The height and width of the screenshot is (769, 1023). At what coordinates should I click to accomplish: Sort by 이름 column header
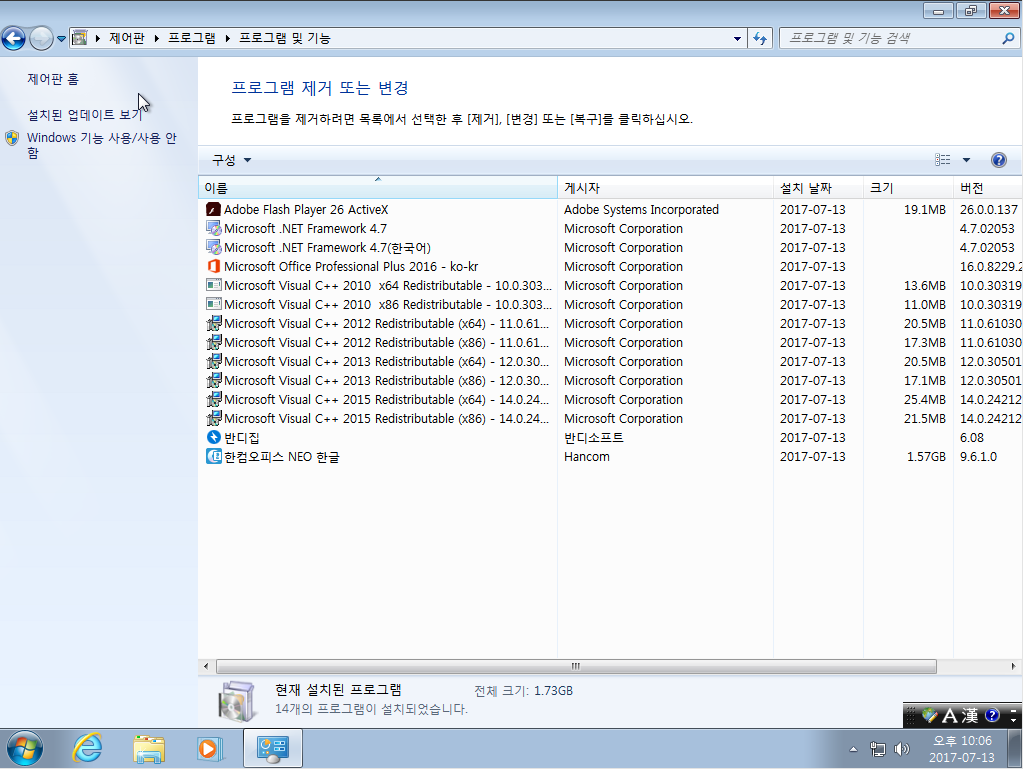click(x=378, y=188)
